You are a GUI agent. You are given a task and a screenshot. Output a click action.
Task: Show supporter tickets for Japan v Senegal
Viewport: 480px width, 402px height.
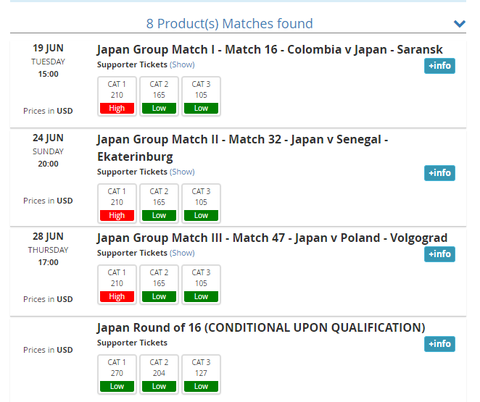(x=182, y=172)
